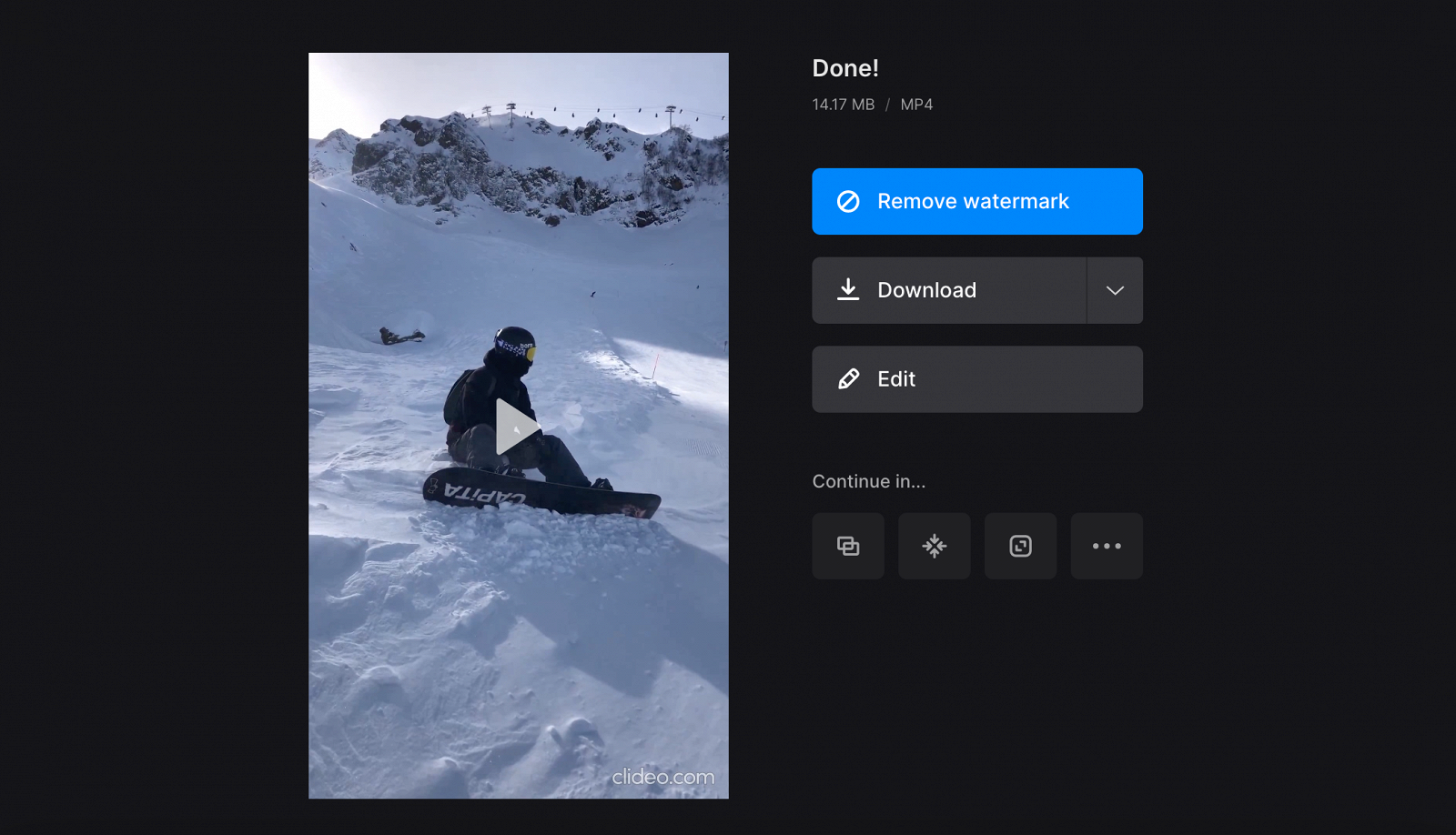The height and width of the screenshot is (835, 1456).
Task: Click the Done! heading
Action: [844, 67]
